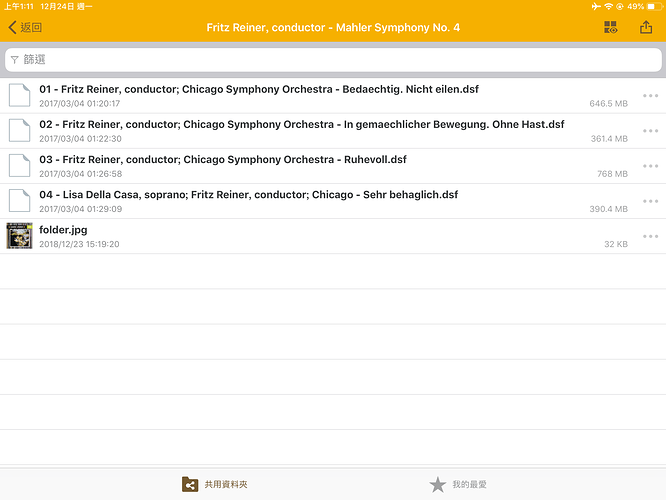The width and height of the screenshot is (666, 500).
Task: Preview the folder.jpg thumbnail
Action: [20, 236]
